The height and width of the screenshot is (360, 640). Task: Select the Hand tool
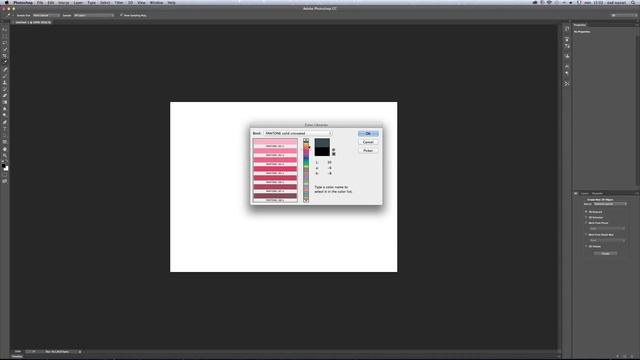(5, 149)
